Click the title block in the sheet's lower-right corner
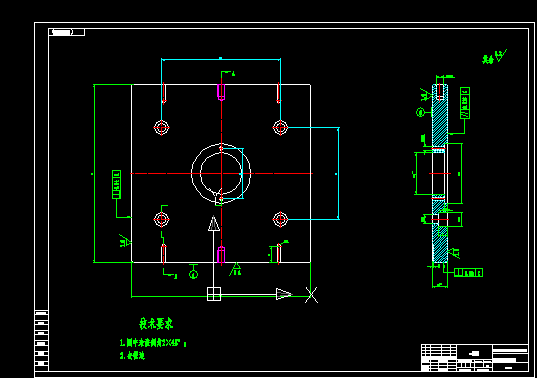Image resolution: width=537 pixels, height=378 pixels. tap(475, 358)
